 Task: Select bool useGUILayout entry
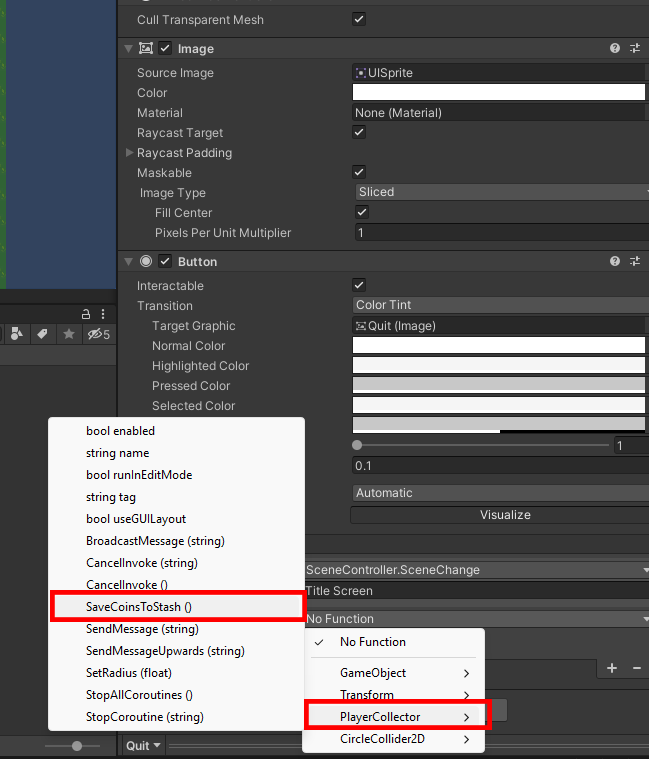tap(177, 519)
